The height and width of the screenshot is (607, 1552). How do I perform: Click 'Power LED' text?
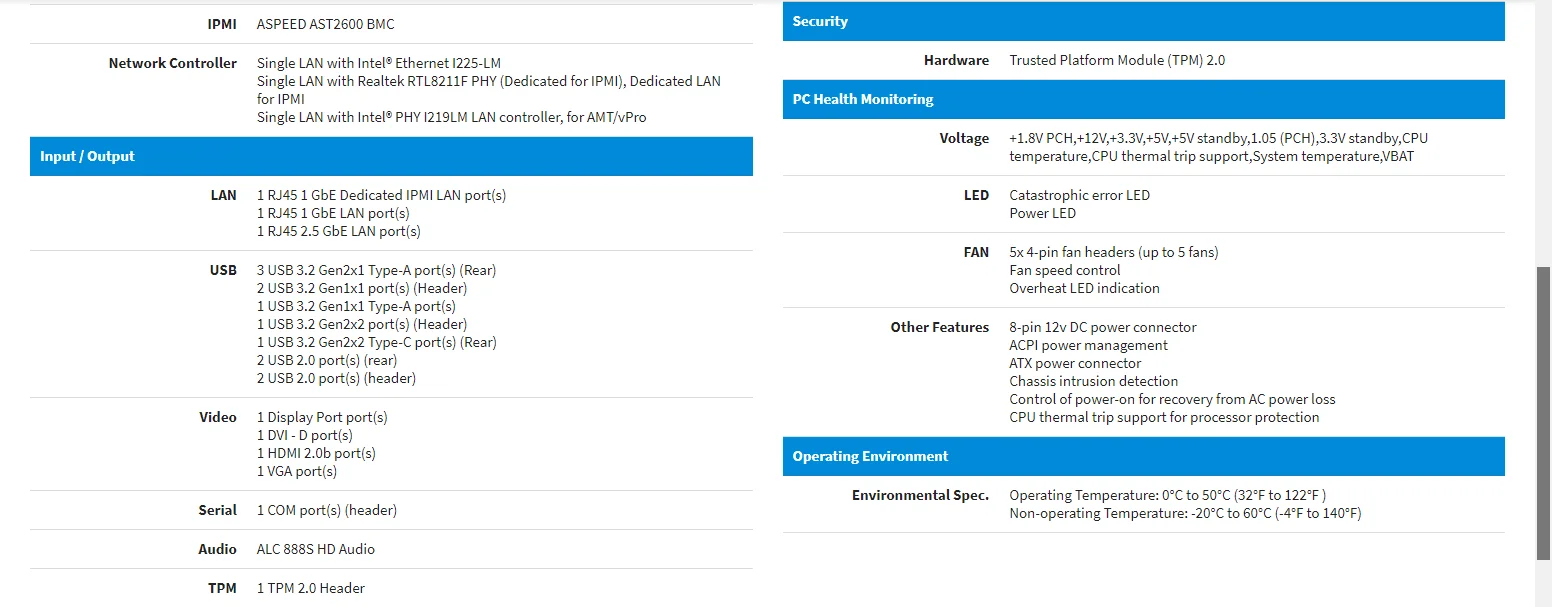[x=1043, y=213]
